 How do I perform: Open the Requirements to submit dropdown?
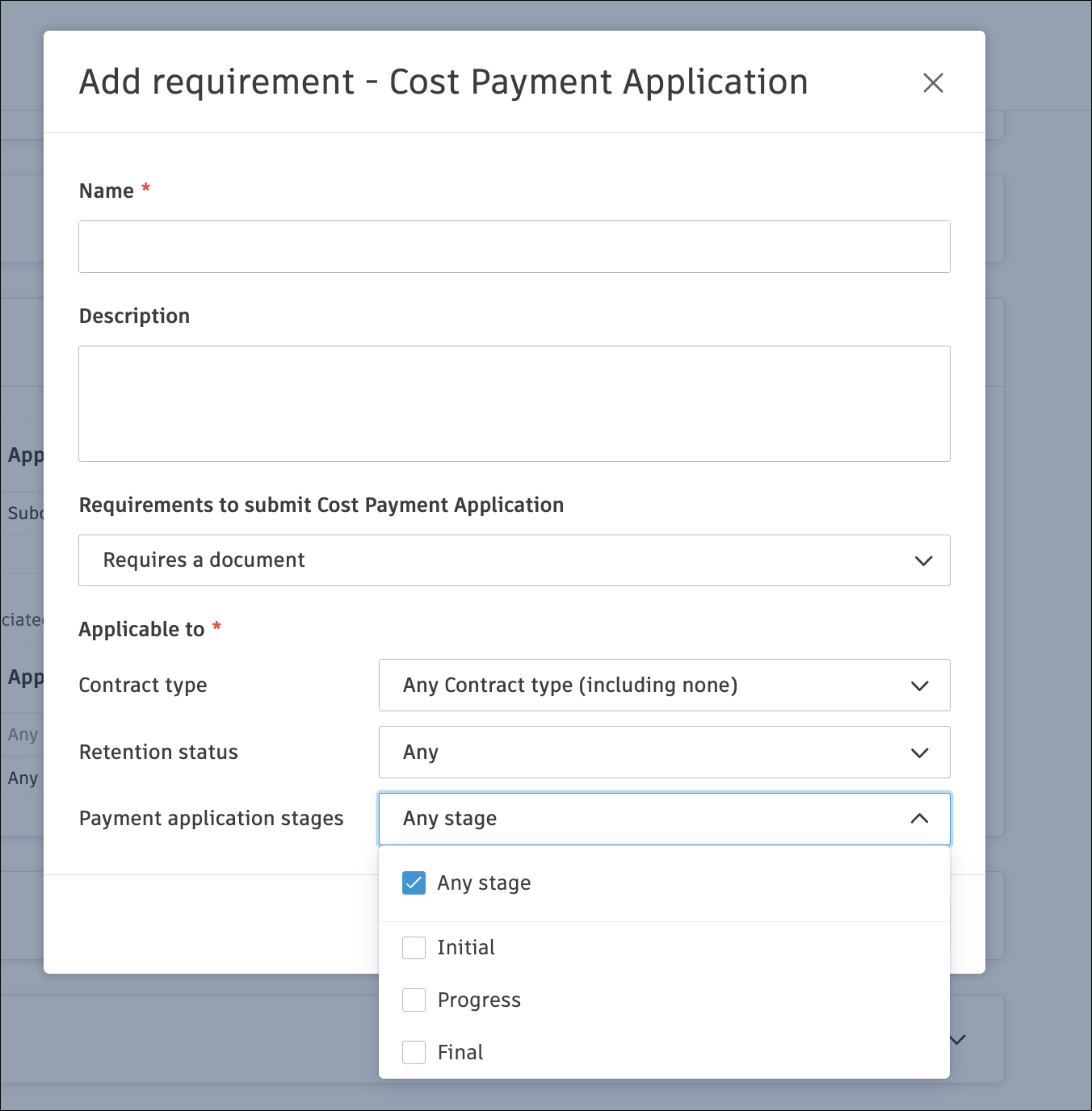(x=923, y=560)
